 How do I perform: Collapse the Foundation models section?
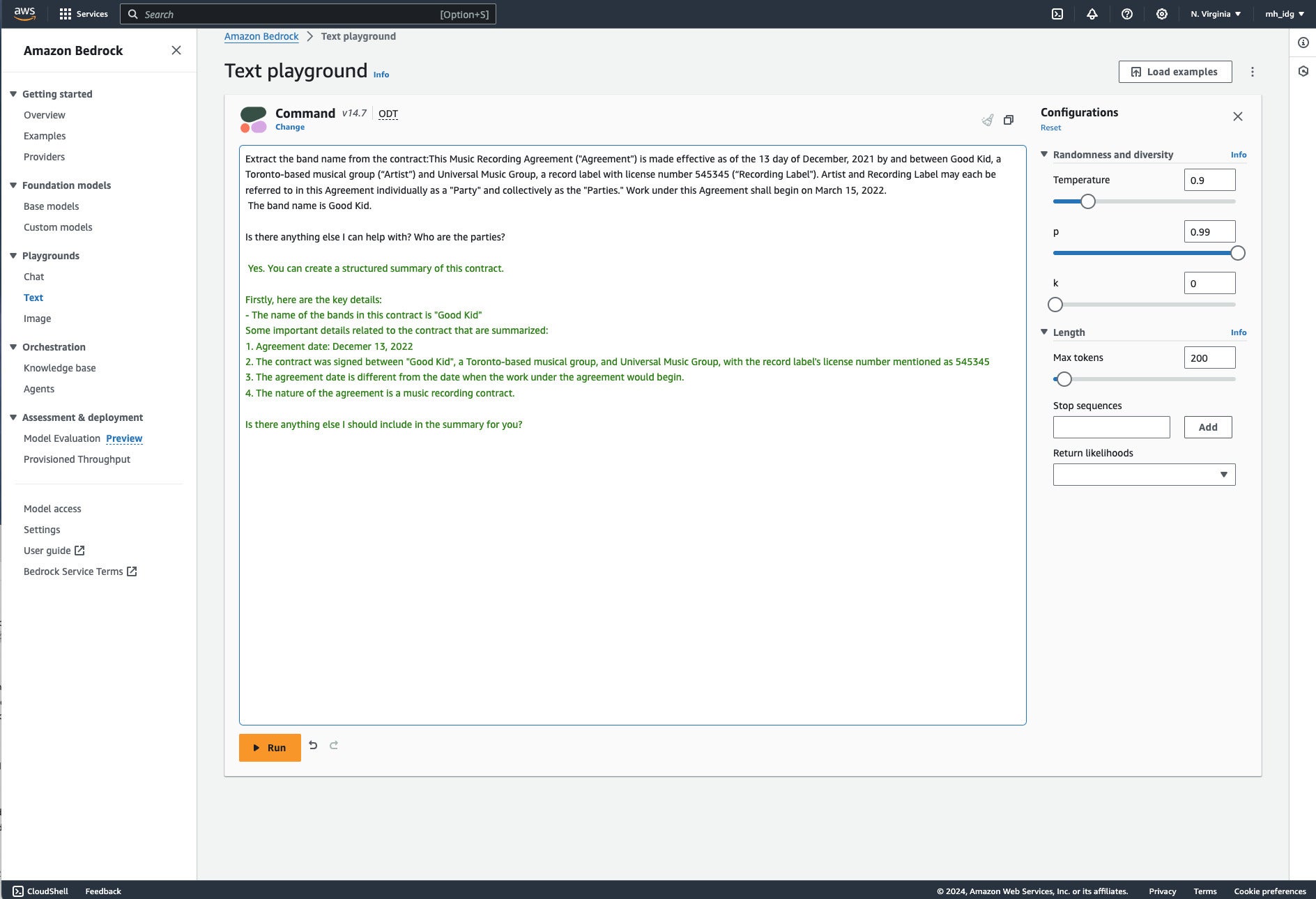(x=13, y=185)
